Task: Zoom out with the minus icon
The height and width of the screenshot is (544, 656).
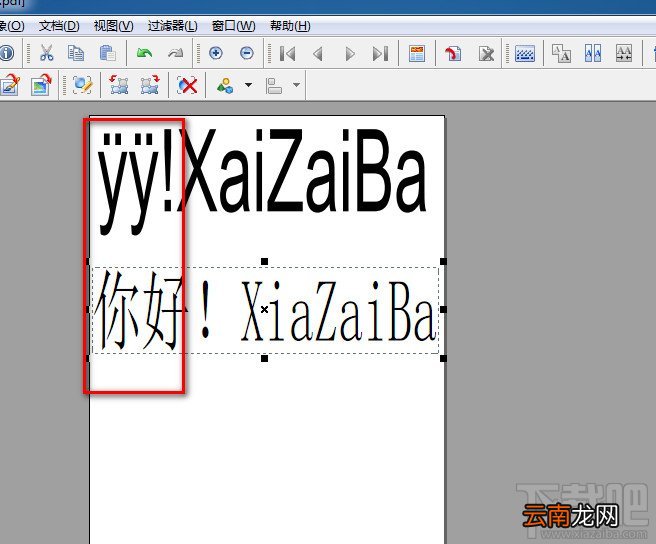Action: [247, 53]
